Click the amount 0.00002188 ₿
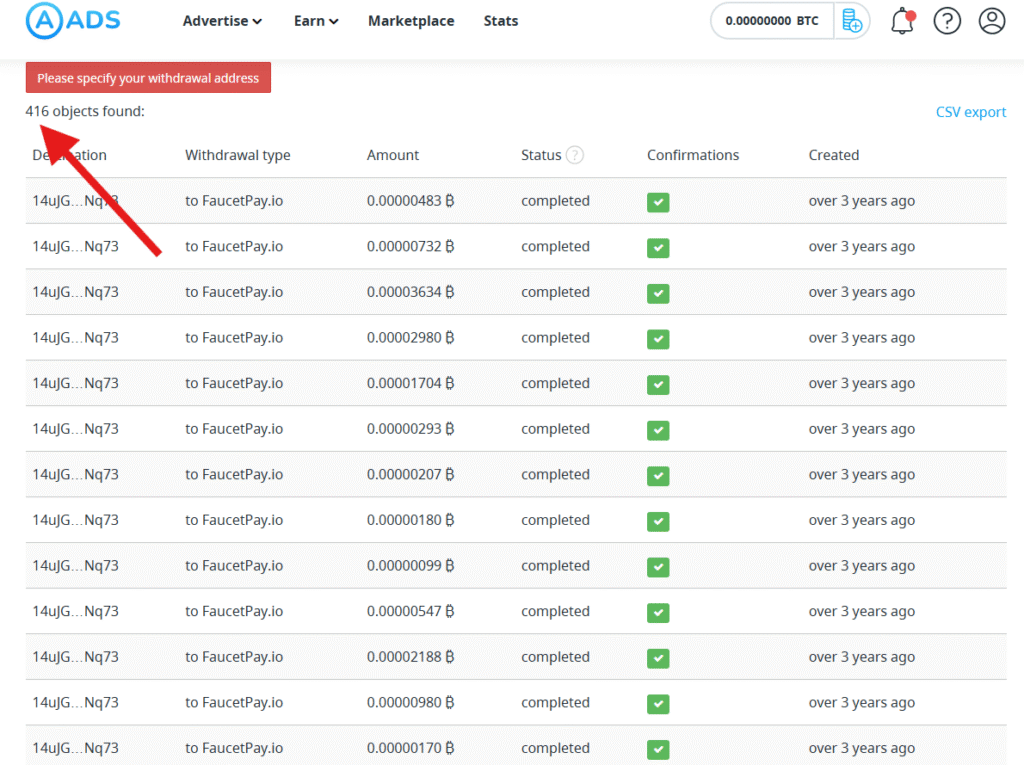 coord(410,657)
